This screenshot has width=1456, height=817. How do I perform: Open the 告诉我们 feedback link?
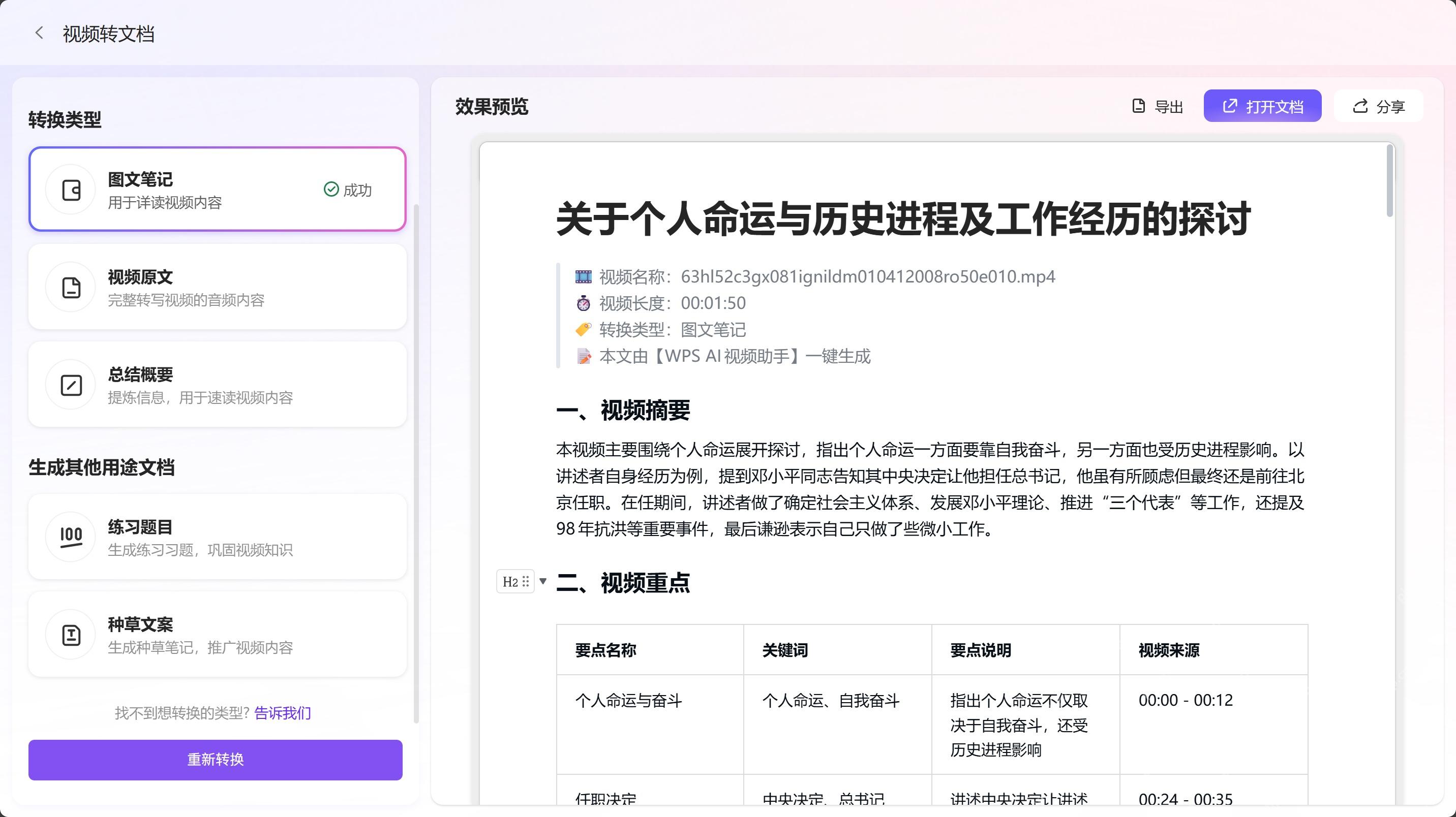283,713
